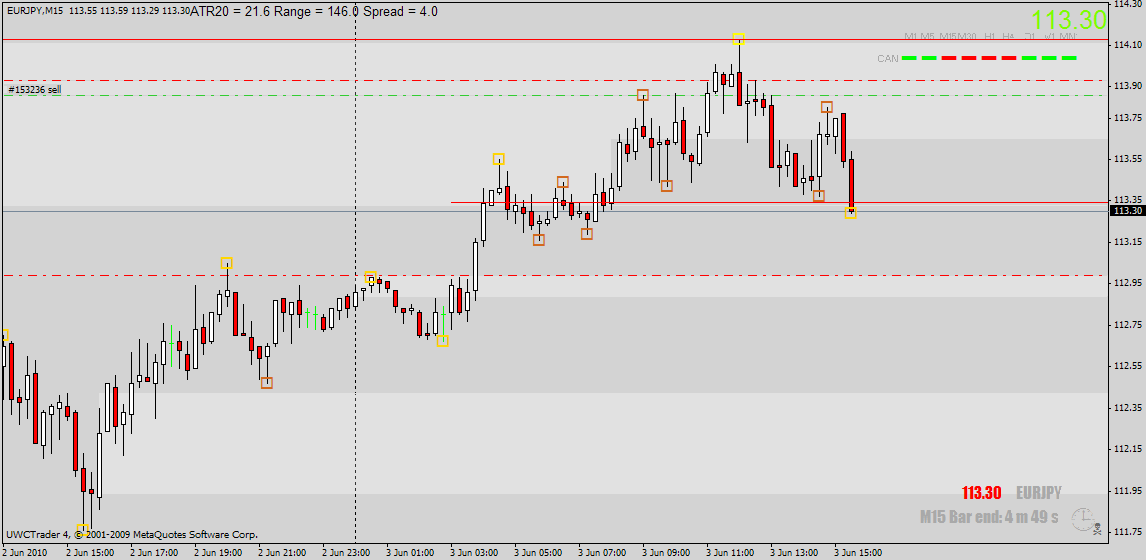Click the 111.95 price scale label
The height and width of the screenshot is (560, 1146).
[x=1126, y=491]
